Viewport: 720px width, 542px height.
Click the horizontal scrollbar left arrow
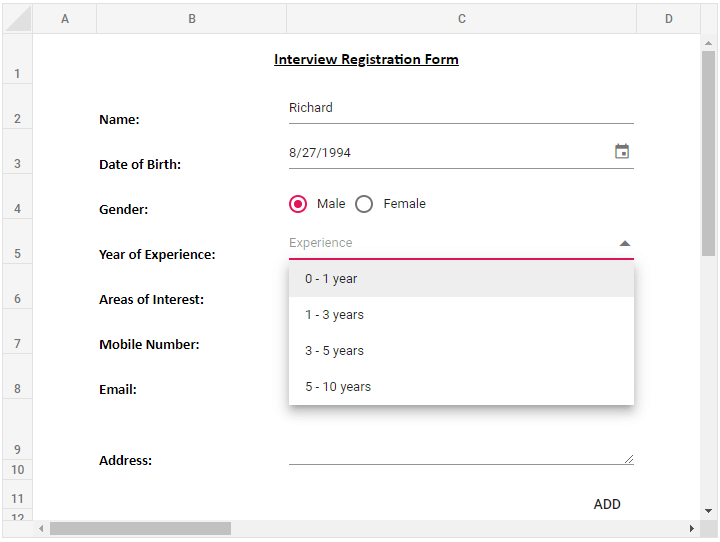tap(41, 528)
